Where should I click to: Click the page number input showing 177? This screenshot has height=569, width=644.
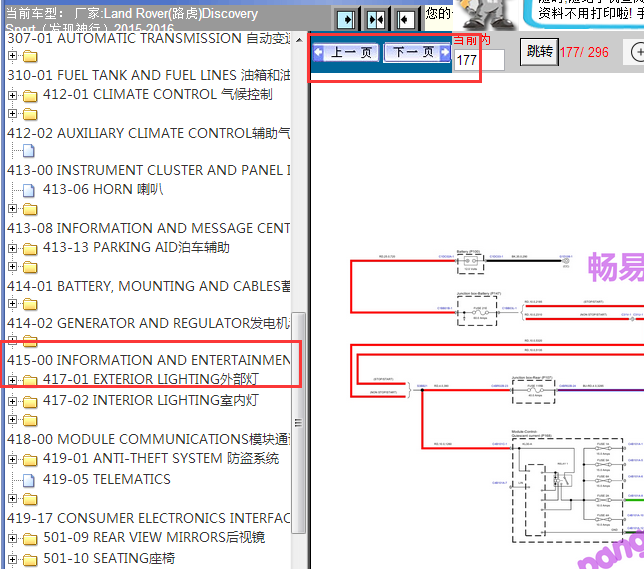(479, 60)
